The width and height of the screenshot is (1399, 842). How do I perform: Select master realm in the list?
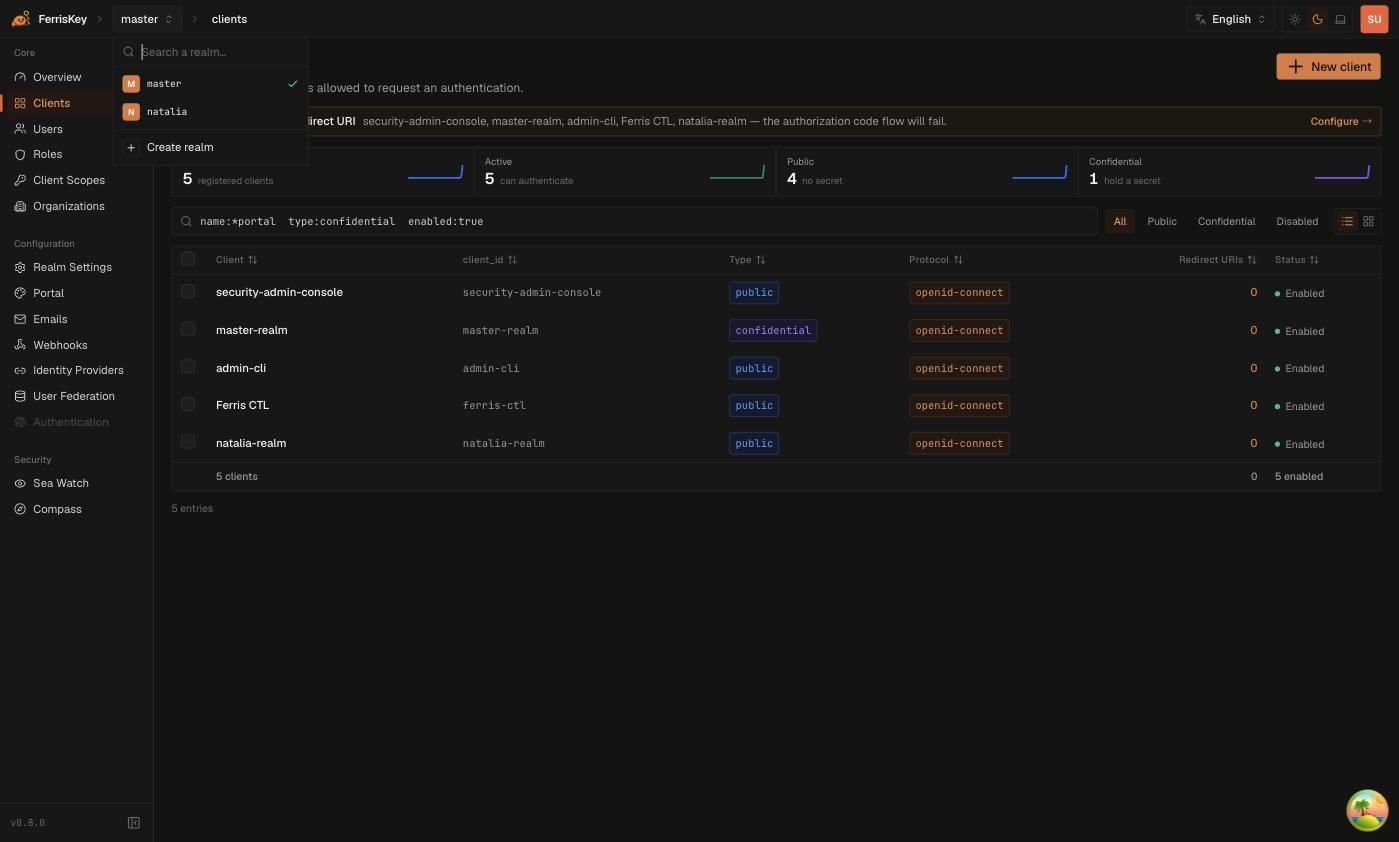point(210,84)
